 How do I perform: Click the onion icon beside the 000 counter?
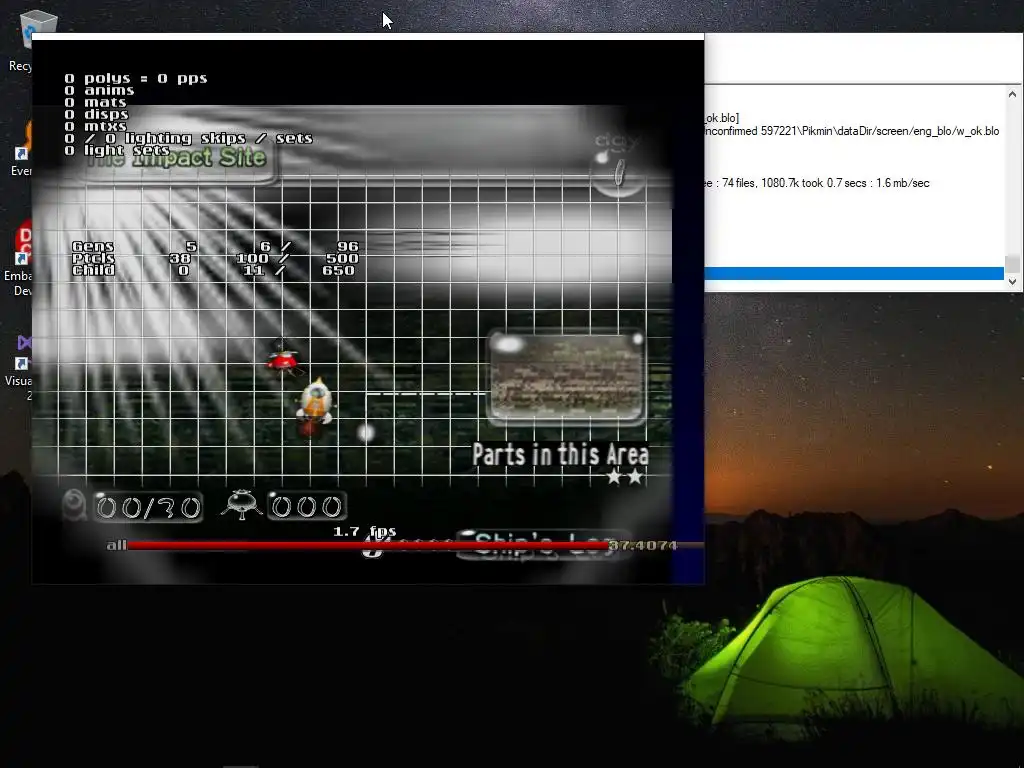[242, 505]
